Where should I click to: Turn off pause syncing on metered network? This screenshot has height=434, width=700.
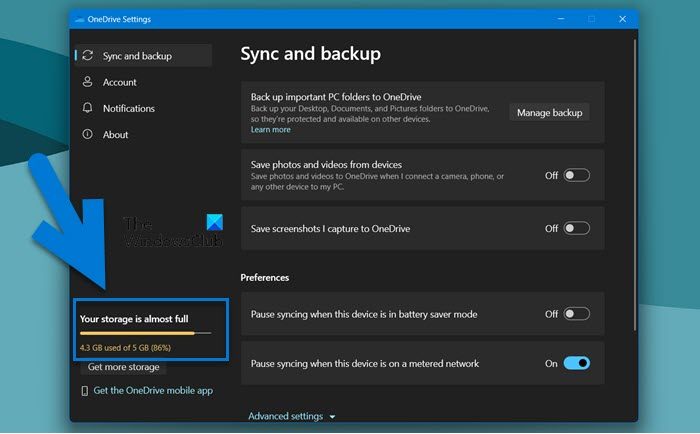(x=576, y=364)
